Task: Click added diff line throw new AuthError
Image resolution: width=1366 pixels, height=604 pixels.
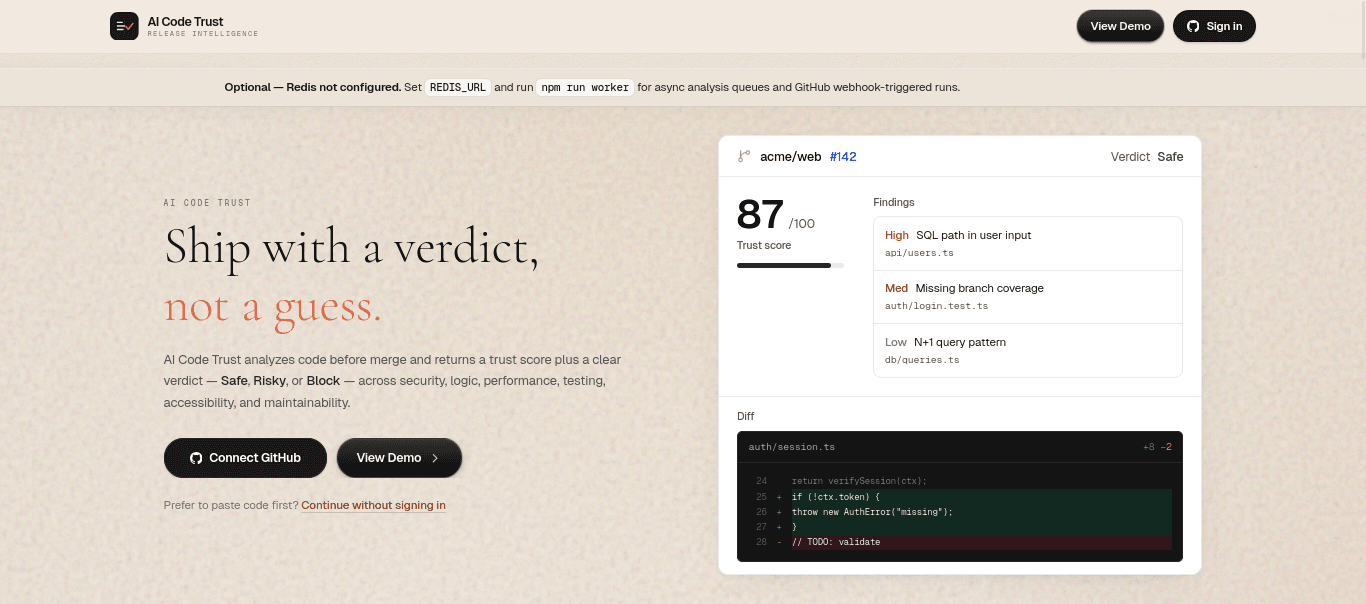Action: point(960,511)
